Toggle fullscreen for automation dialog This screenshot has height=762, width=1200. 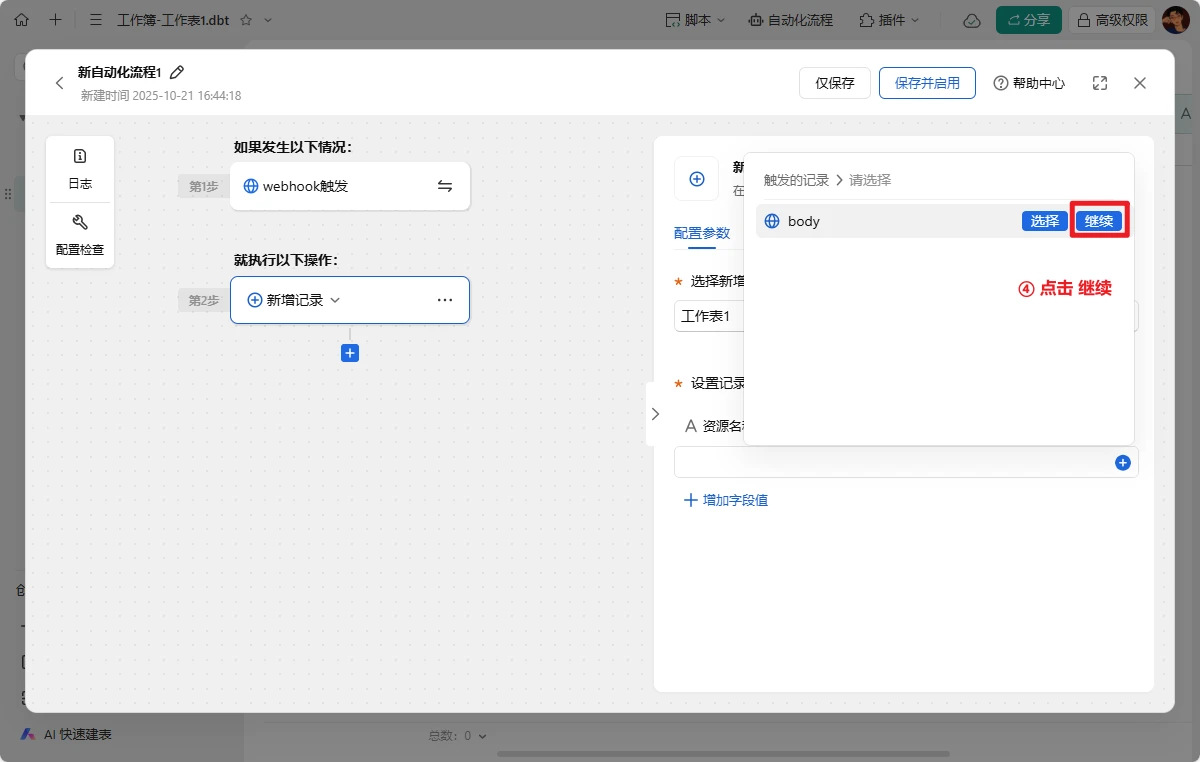[x=1100, y=83]
